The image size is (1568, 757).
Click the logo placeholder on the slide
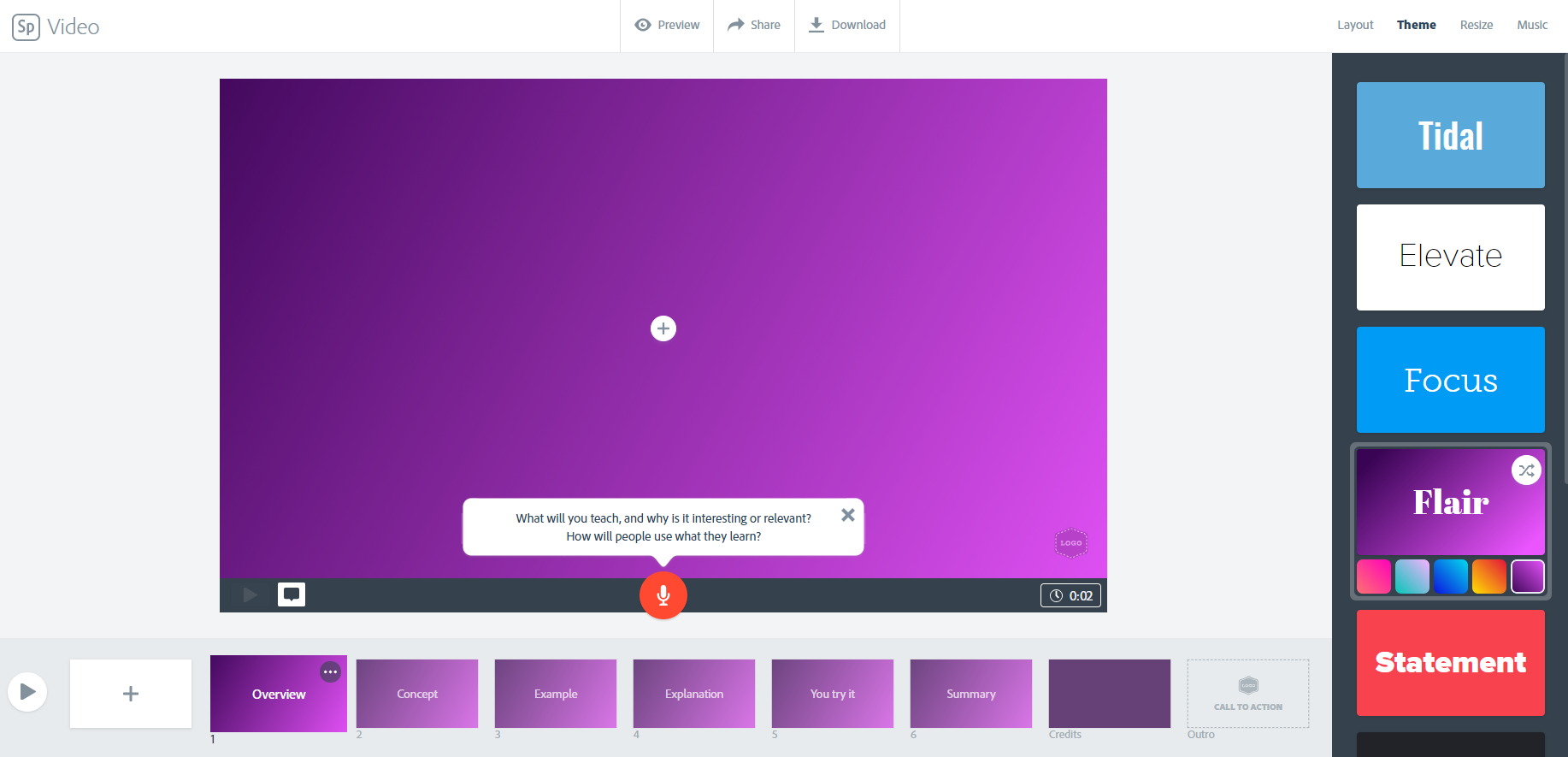click(1071, 543)
